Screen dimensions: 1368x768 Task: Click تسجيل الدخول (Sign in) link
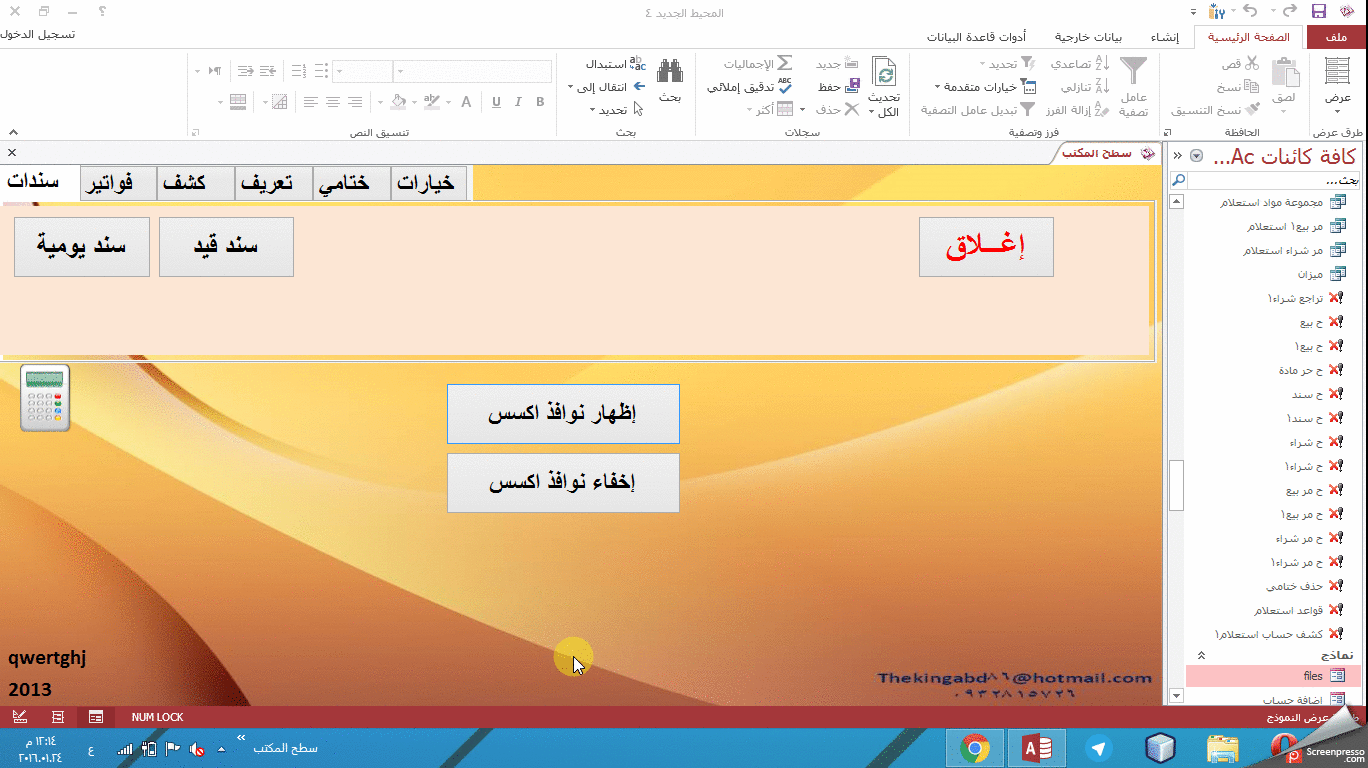38,34
